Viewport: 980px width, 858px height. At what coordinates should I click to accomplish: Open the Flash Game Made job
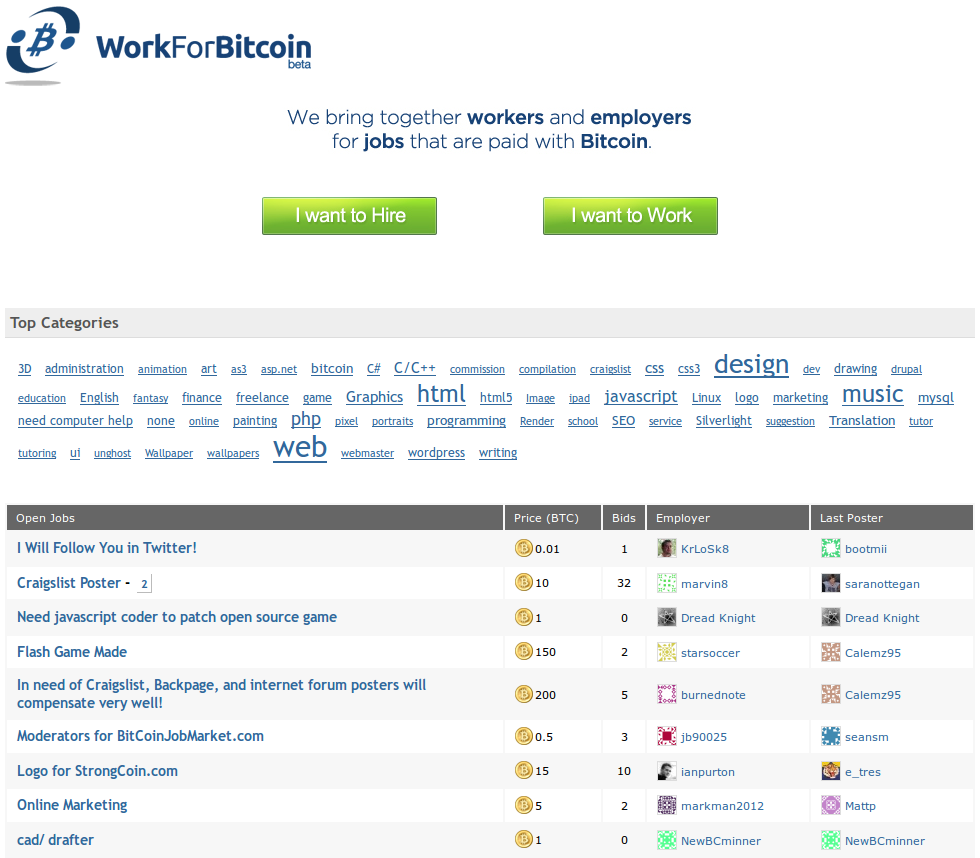click(72, 652)
